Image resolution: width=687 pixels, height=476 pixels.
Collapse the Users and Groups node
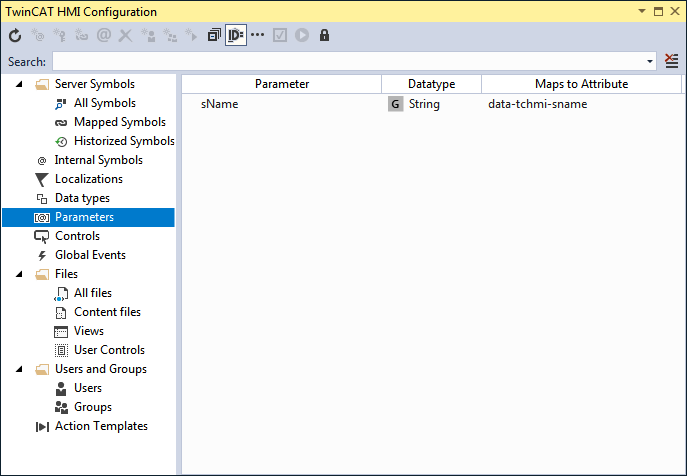(19, 369)
